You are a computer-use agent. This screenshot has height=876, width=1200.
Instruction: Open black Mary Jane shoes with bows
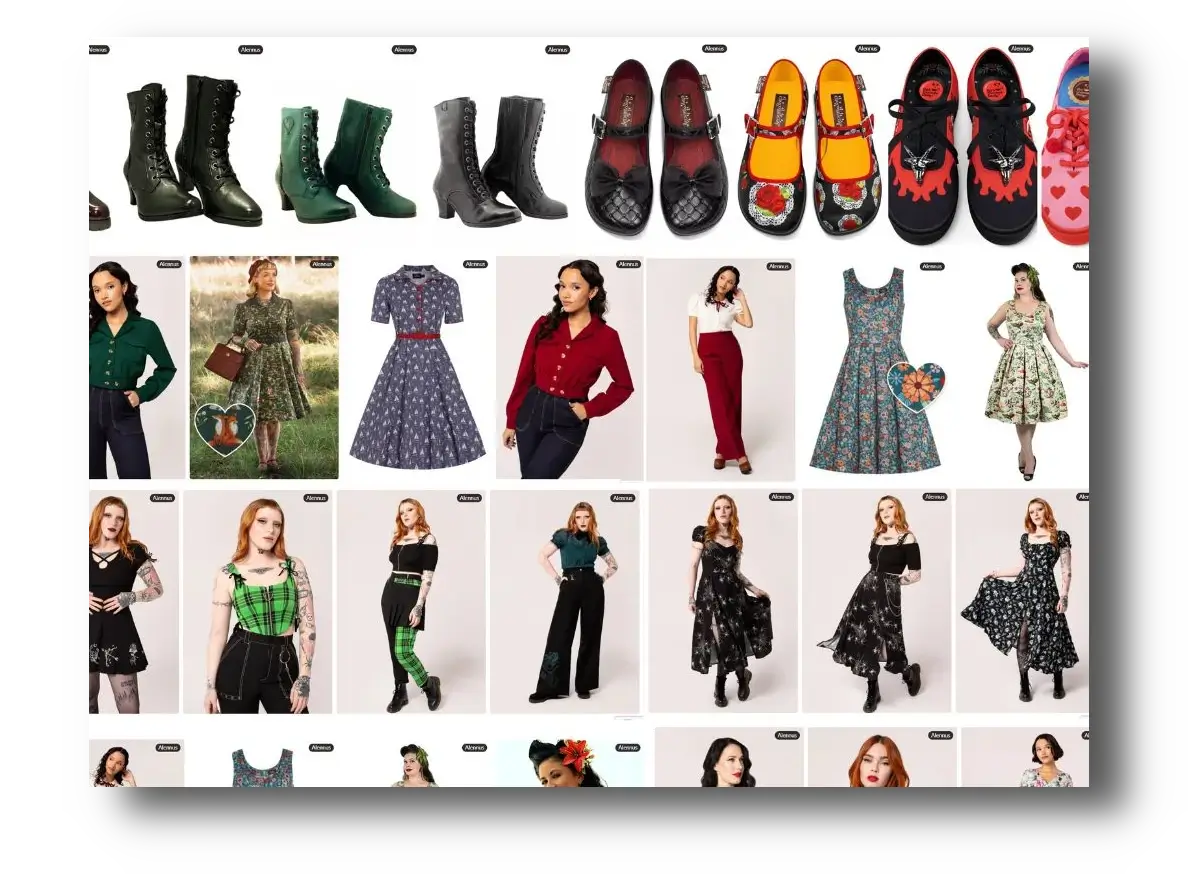coord(656,148)
